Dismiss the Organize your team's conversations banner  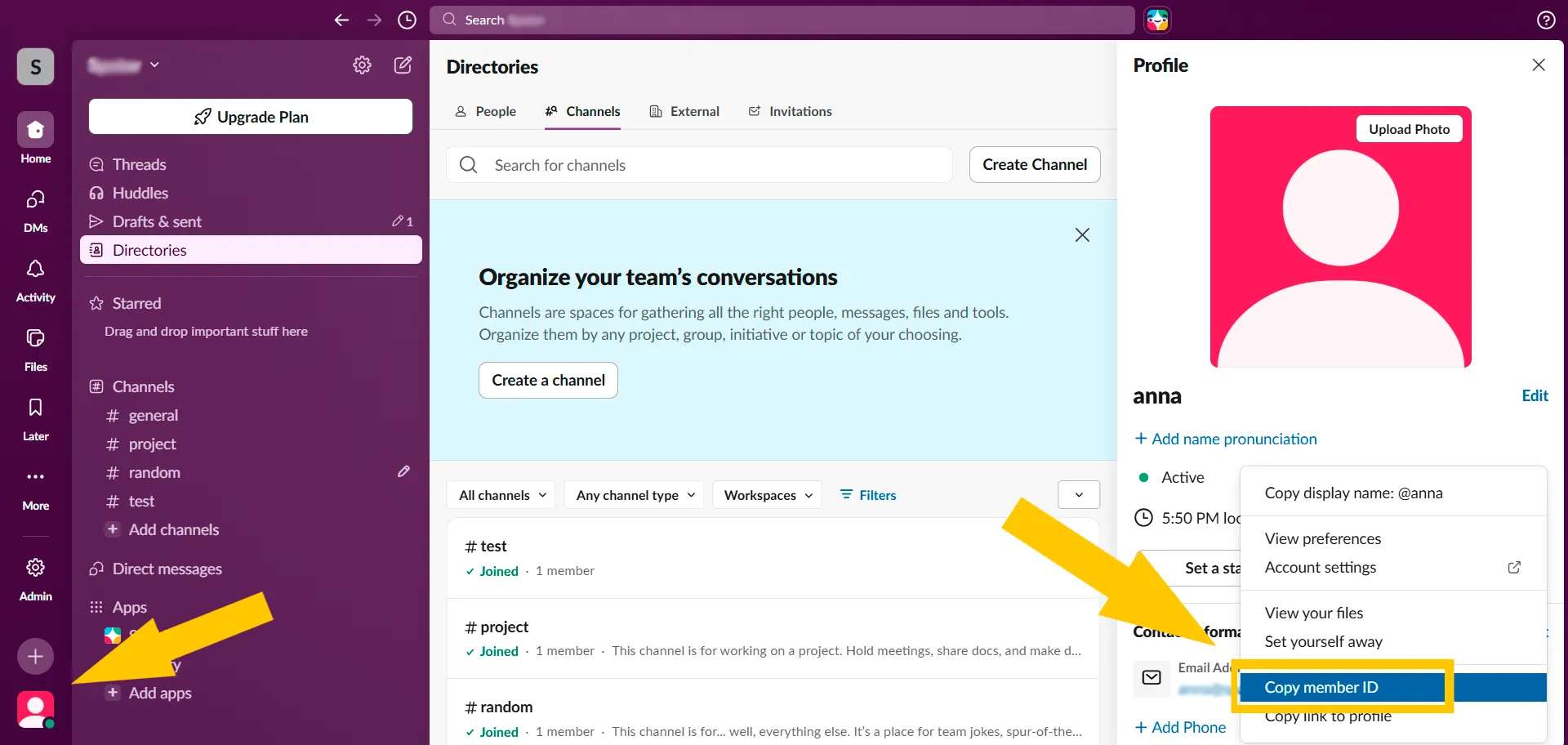(x=1082, y=234)
